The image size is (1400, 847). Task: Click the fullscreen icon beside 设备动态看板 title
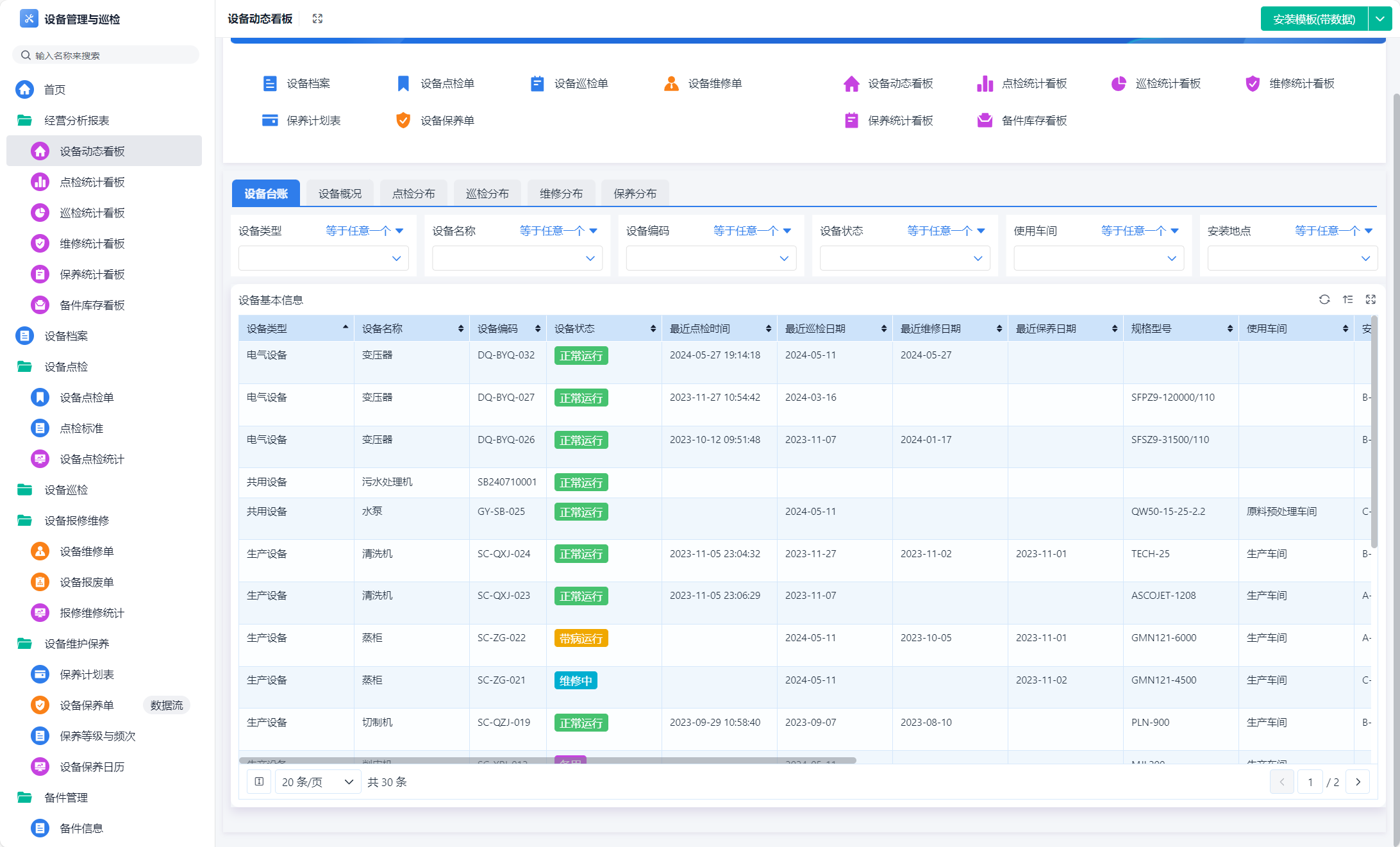[317, 19]
